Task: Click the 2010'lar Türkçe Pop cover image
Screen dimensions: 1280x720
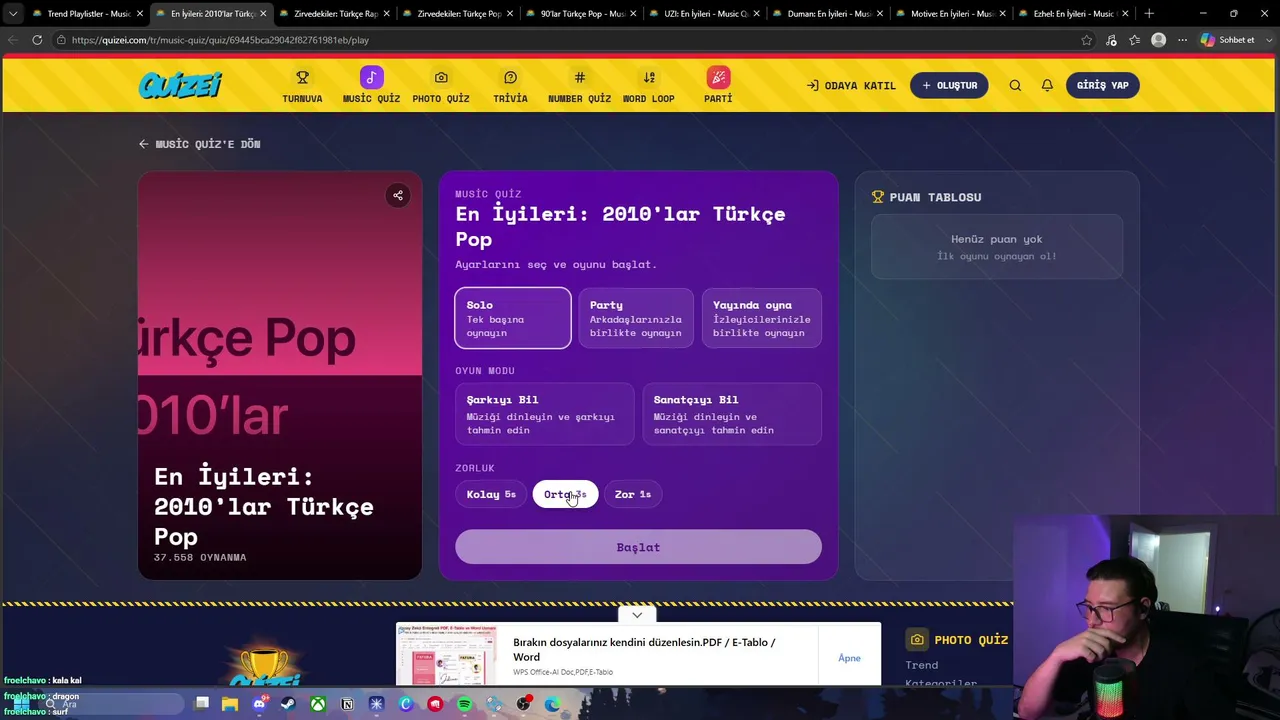Action: 280,376
